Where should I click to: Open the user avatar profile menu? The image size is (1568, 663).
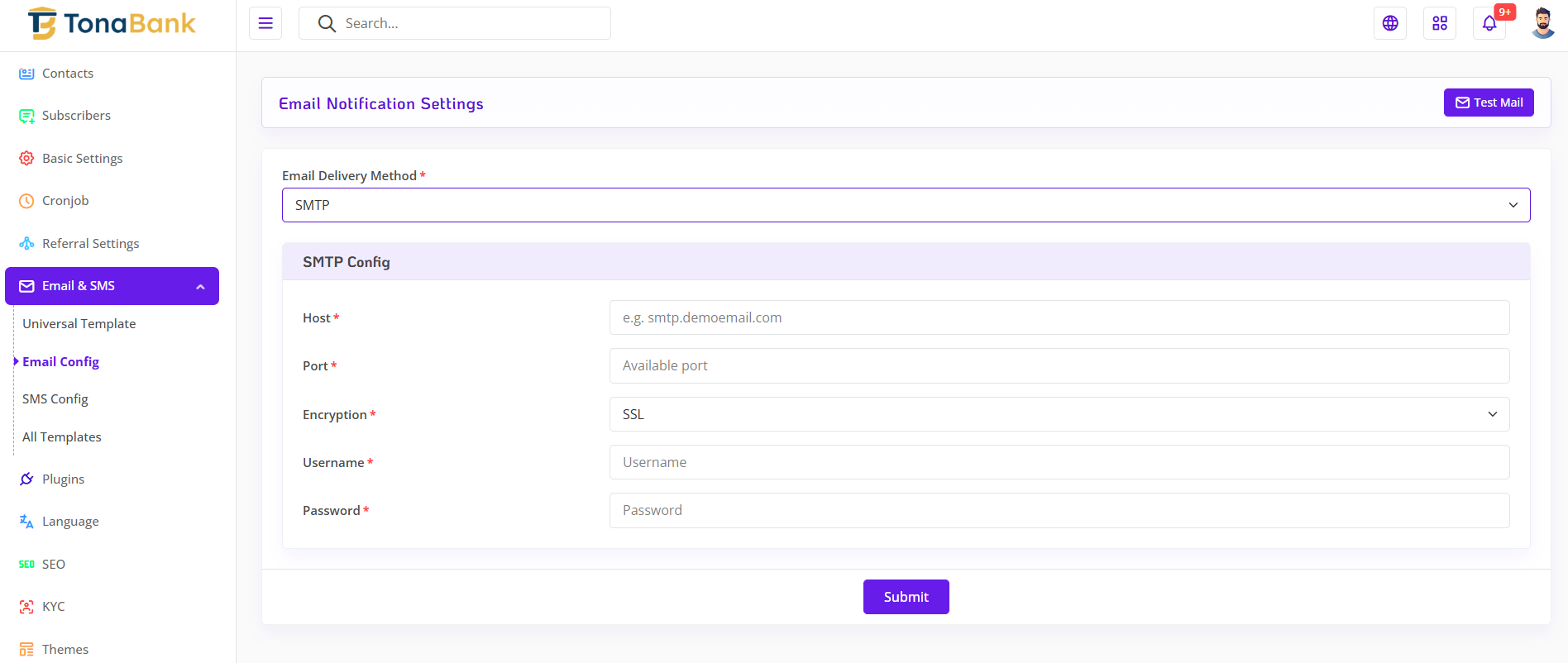click(x=1542, y=23)
